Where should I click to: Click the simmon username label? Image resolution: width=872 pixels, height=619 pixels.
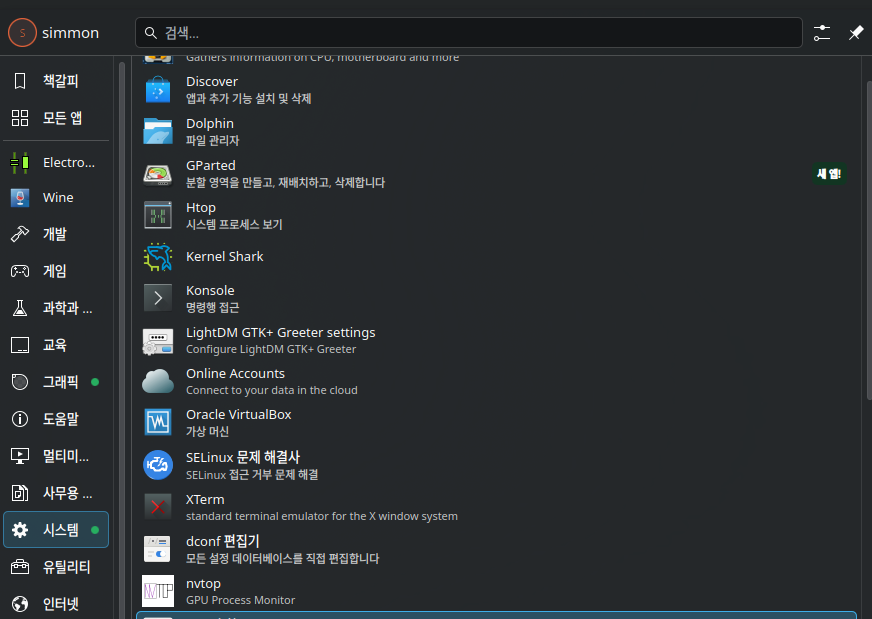click(x=71, y=33)
